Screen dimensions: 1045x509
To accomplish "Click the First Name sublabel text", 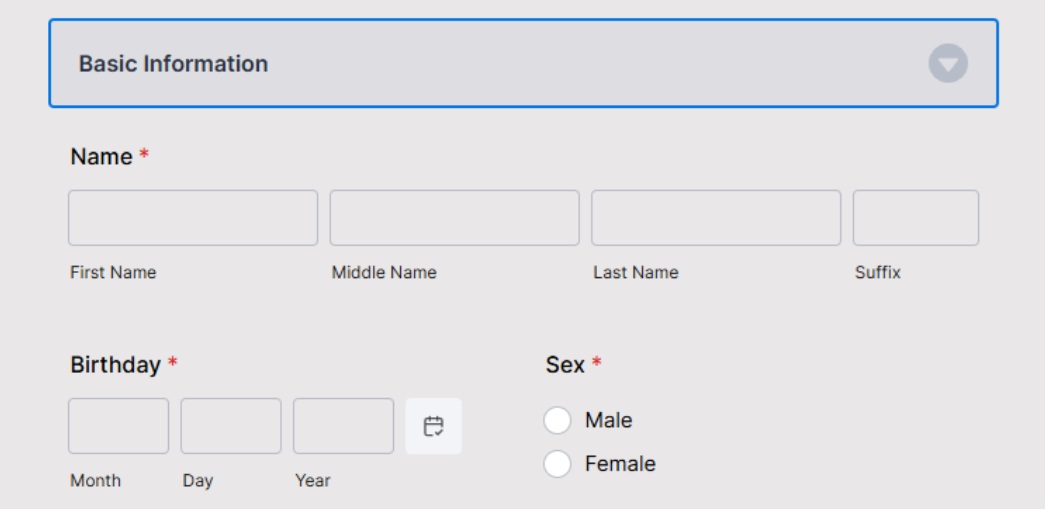I will click(x=113, y=272).
